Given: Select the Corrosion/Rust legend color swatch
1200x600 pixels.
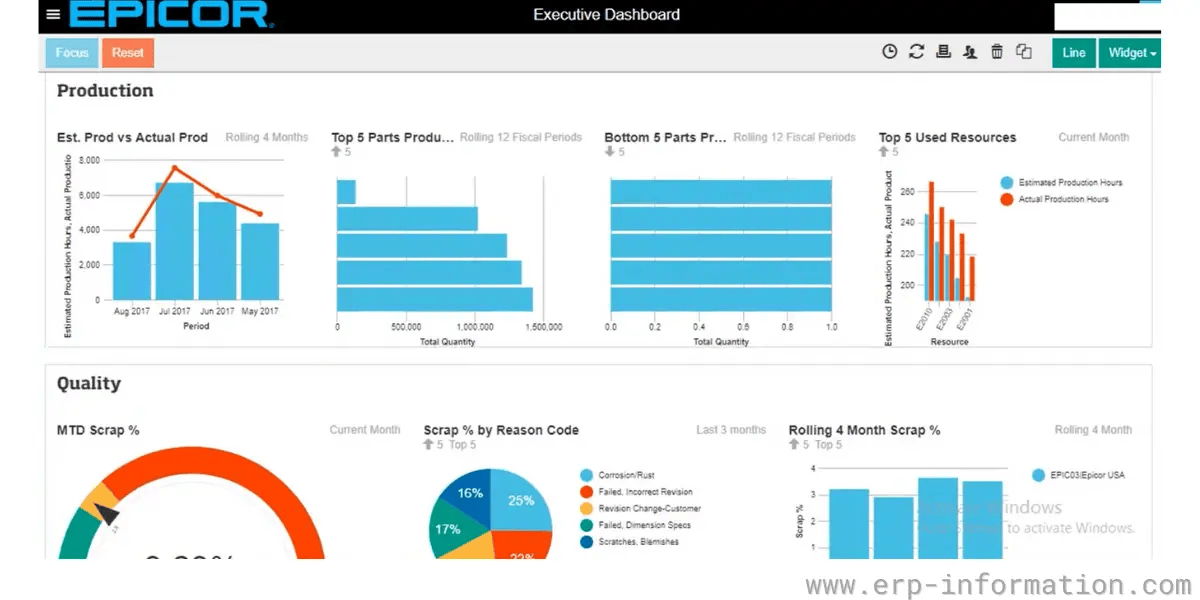Looking at the screenshot, I should tap(586, 477).
